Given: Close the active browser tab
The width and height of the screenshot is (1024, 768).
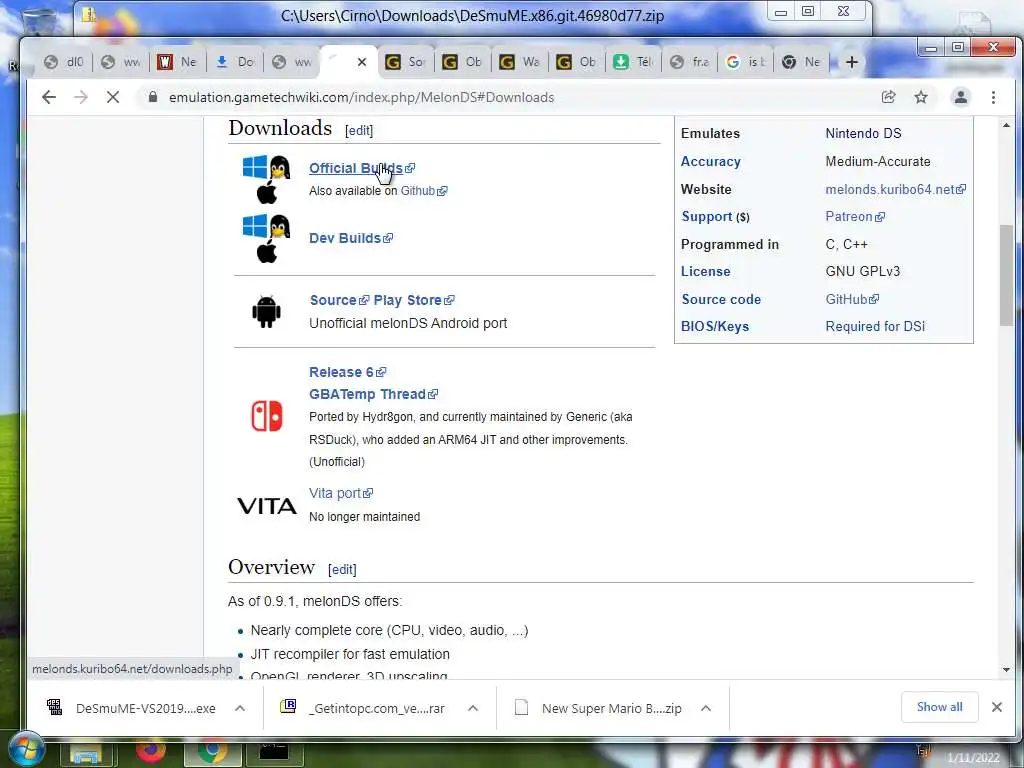Looking at the screenshot, I should [362, 62].
